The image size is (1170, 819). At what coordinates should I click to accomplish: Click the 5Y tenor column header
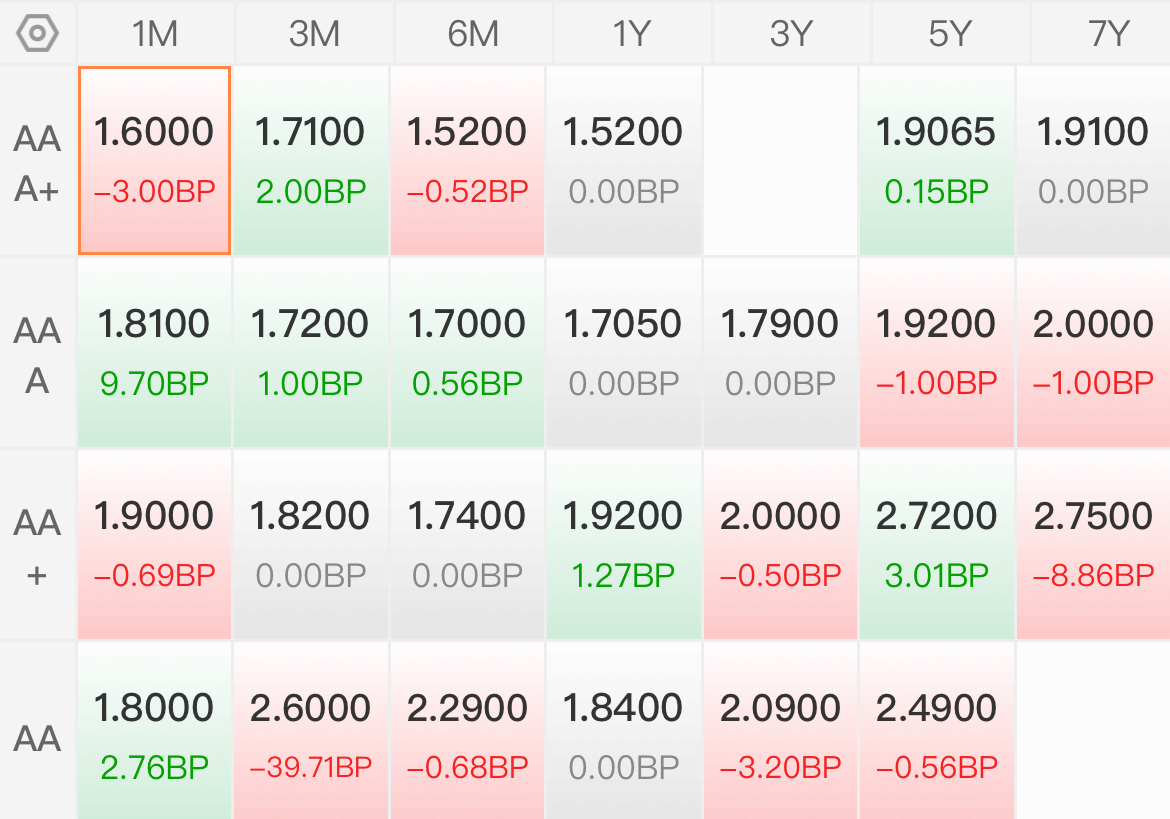pos(949,34)
